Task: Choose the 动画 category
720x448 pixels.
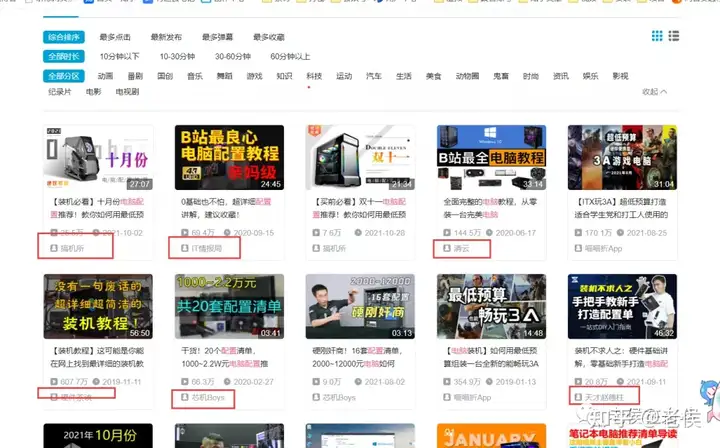Action: pos(105,76)
